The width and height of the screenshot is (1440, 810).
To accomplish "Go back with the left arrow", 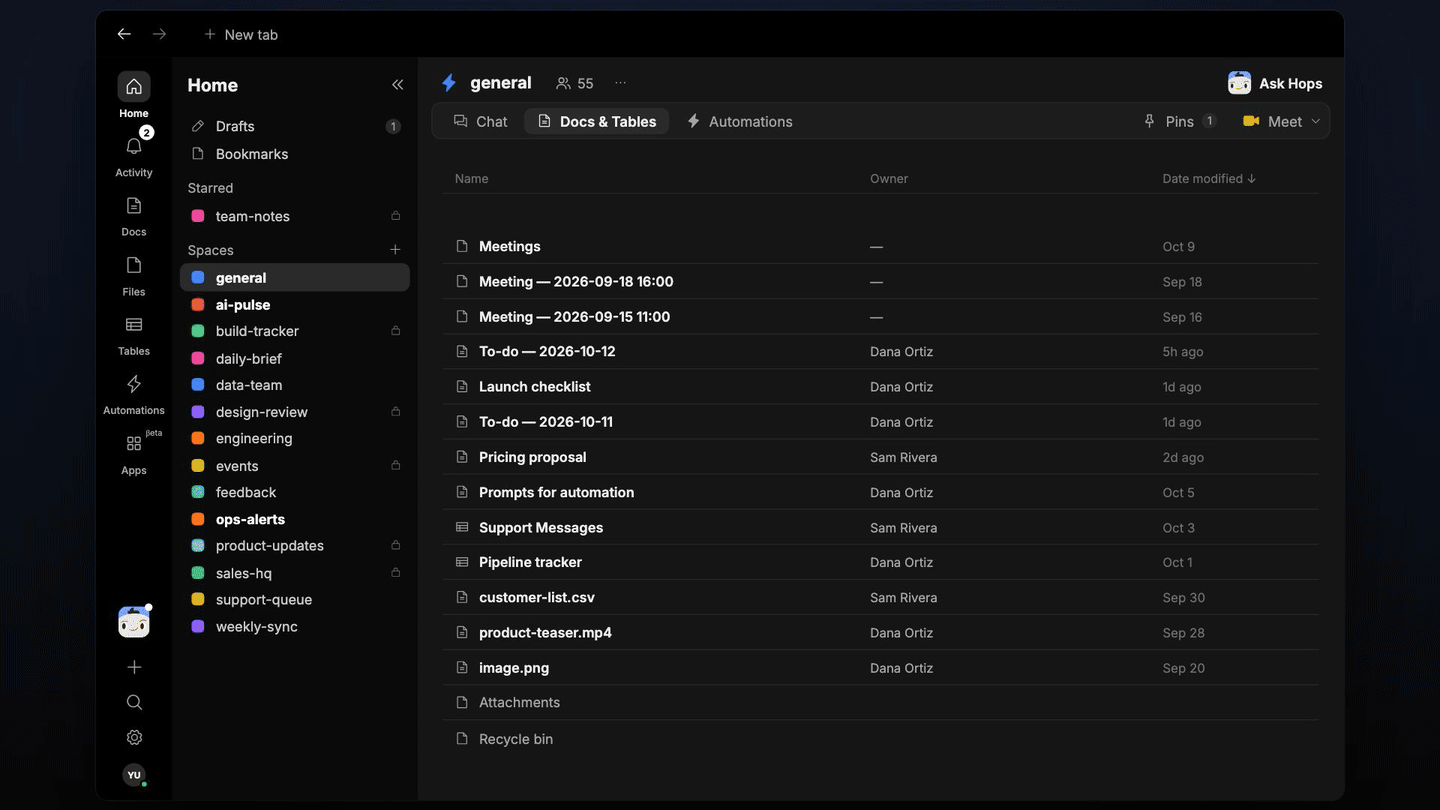I will (124, 34).
